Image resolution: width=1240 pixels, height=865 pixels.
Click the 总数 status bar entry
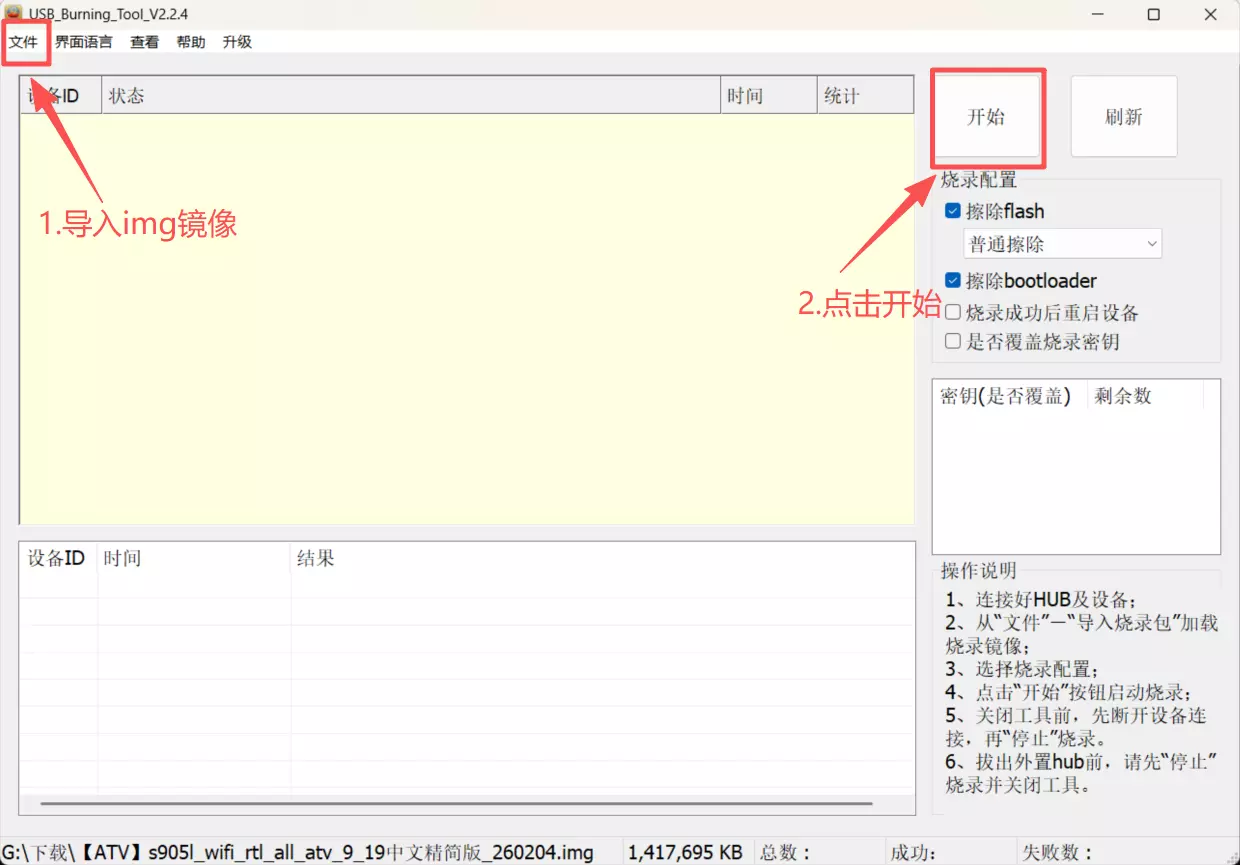coord(786,853)
